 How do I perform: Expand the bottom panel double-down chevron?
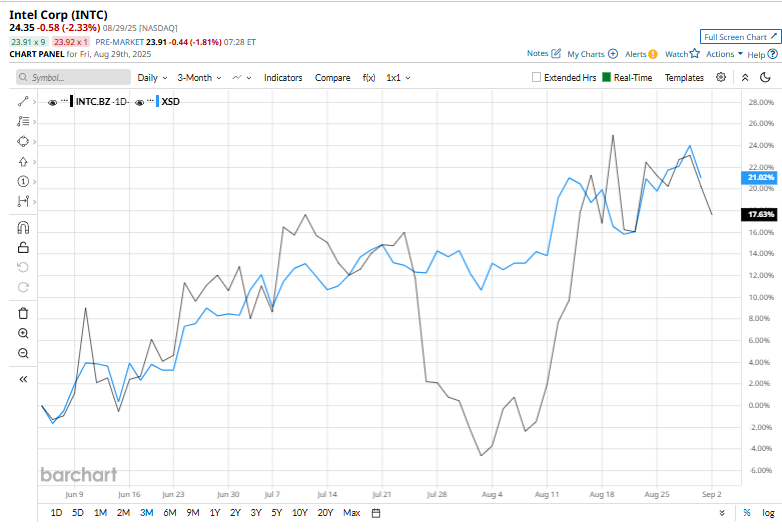click(722, 513)
